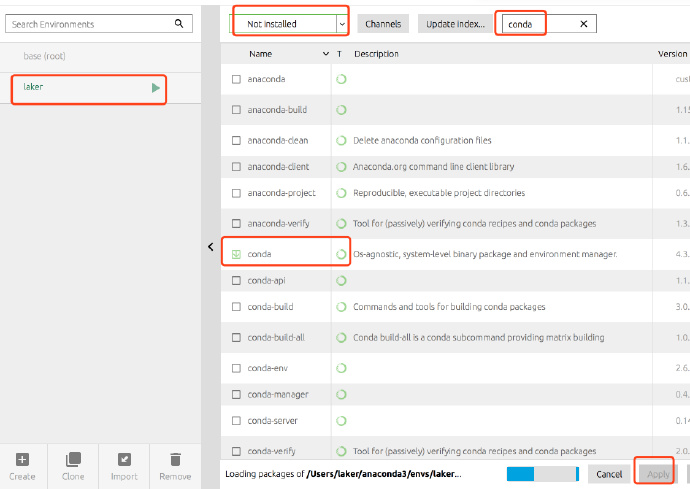Check the anaconda-build package checkbox

click(x=236, y=110)
